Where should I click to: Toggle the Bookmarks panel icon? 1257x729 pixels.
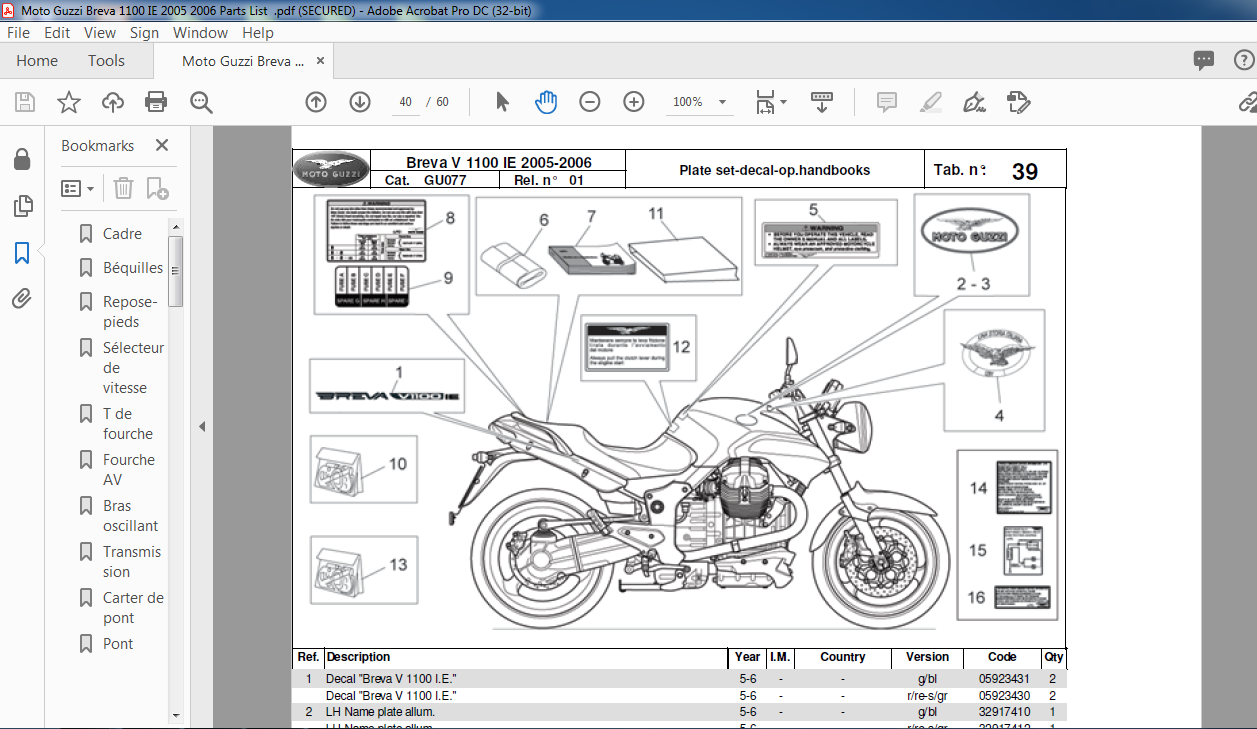22,253
